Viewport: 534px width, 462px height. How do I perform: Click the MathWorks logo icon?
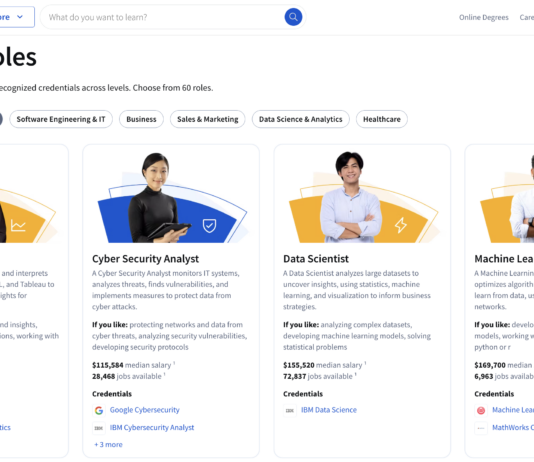click(481, 428)
